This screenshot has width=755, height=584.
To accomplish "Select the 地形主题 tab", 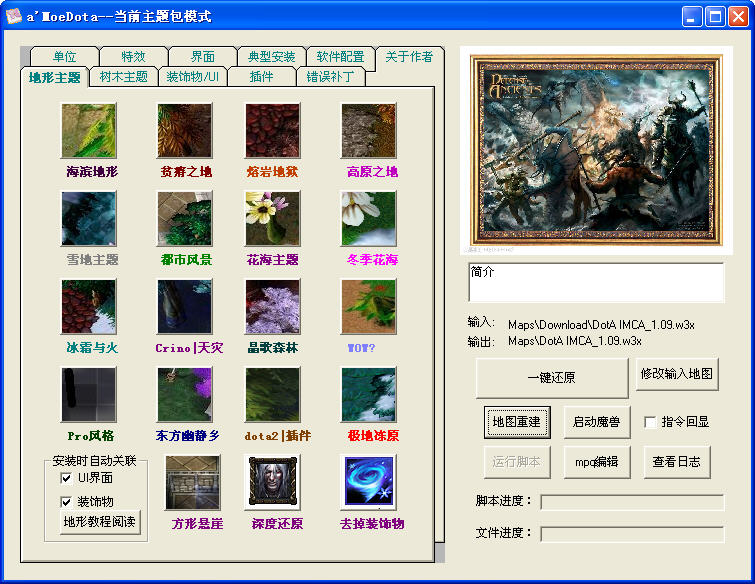I will pos(54,77).
